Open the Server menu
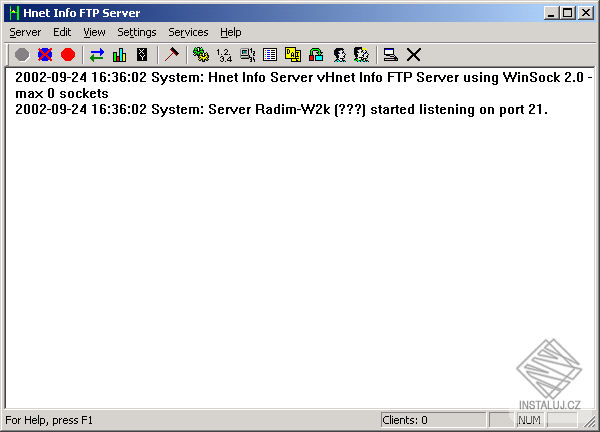This screenshot has width=600, height=432. (x=25, y=32)
